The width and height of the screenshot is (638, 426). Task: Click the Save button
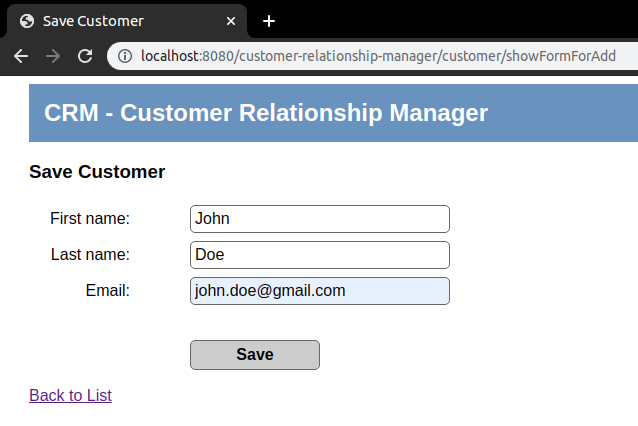click(255, 355)
